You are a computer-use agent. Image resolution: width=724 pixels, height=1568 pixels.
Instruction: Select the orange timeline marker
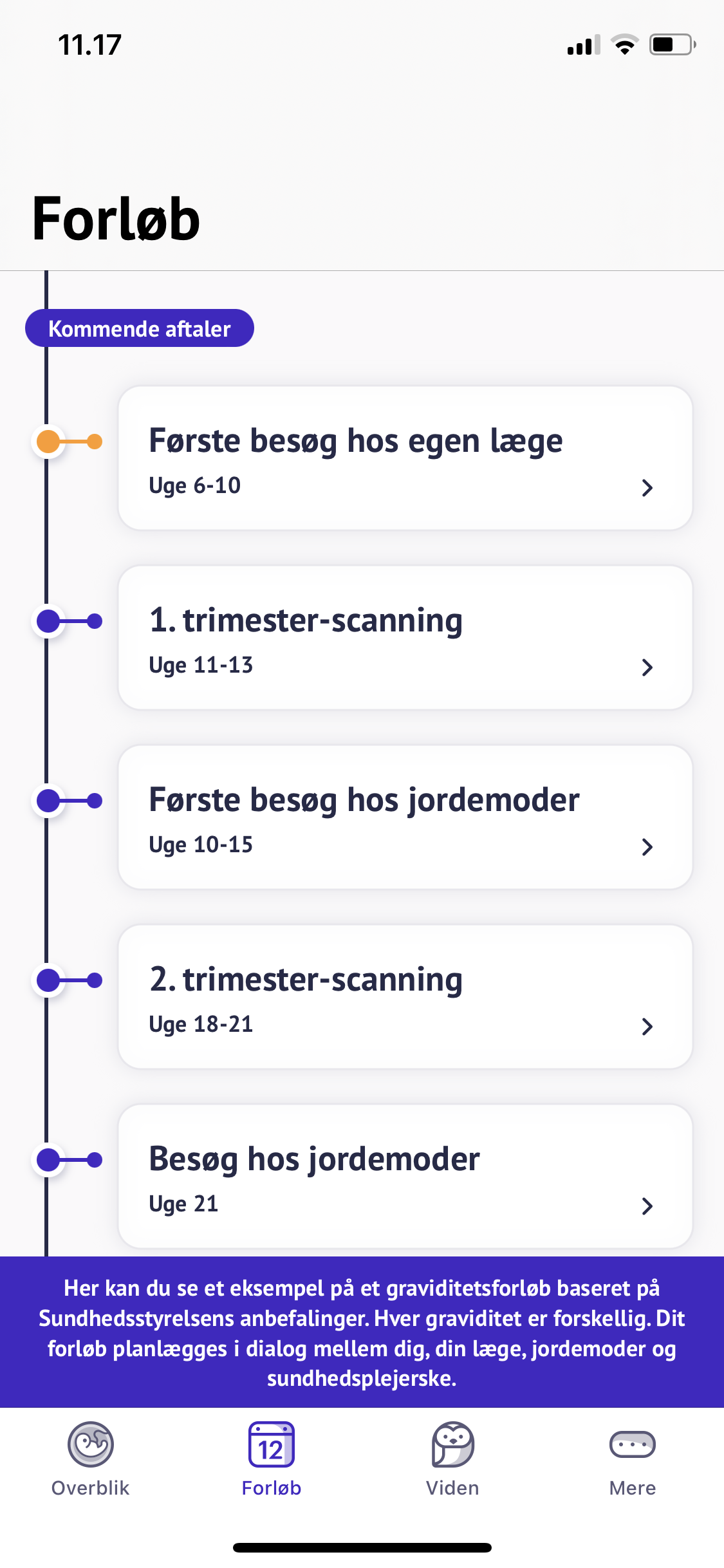(x=49, y=442)
